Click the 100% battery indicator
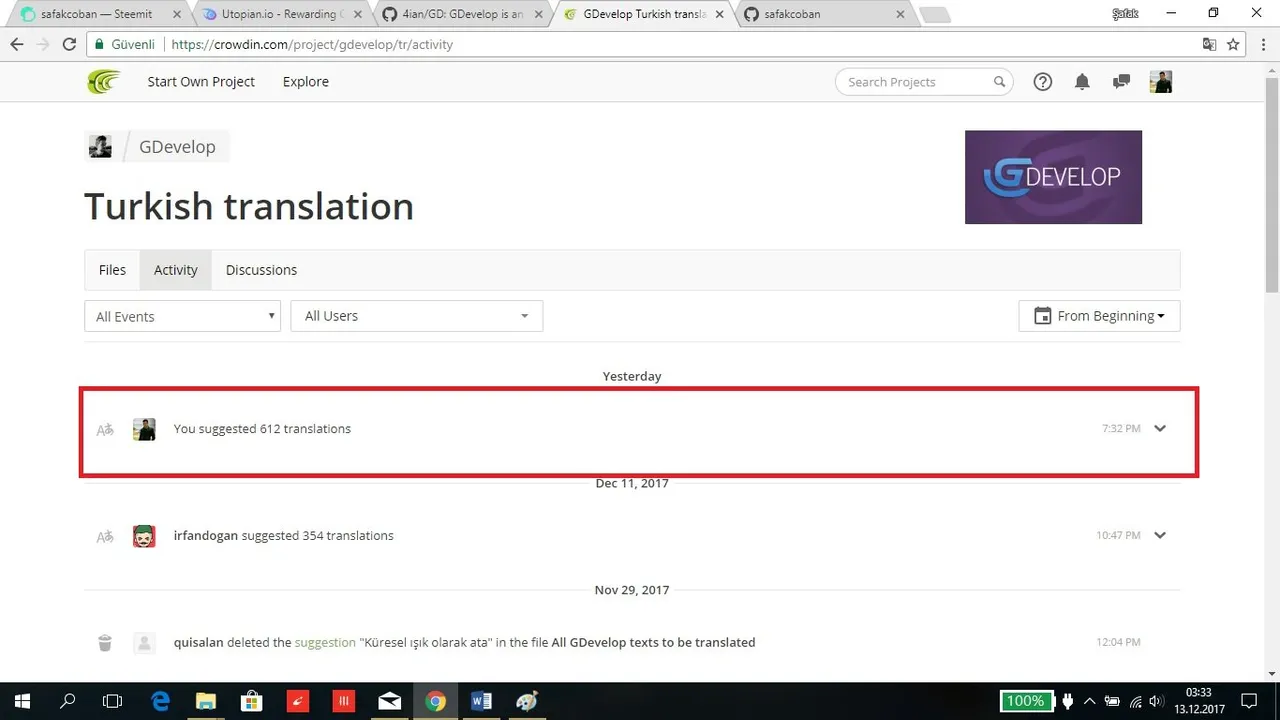The image size is (1280, 720). (x=1026, y=701)
